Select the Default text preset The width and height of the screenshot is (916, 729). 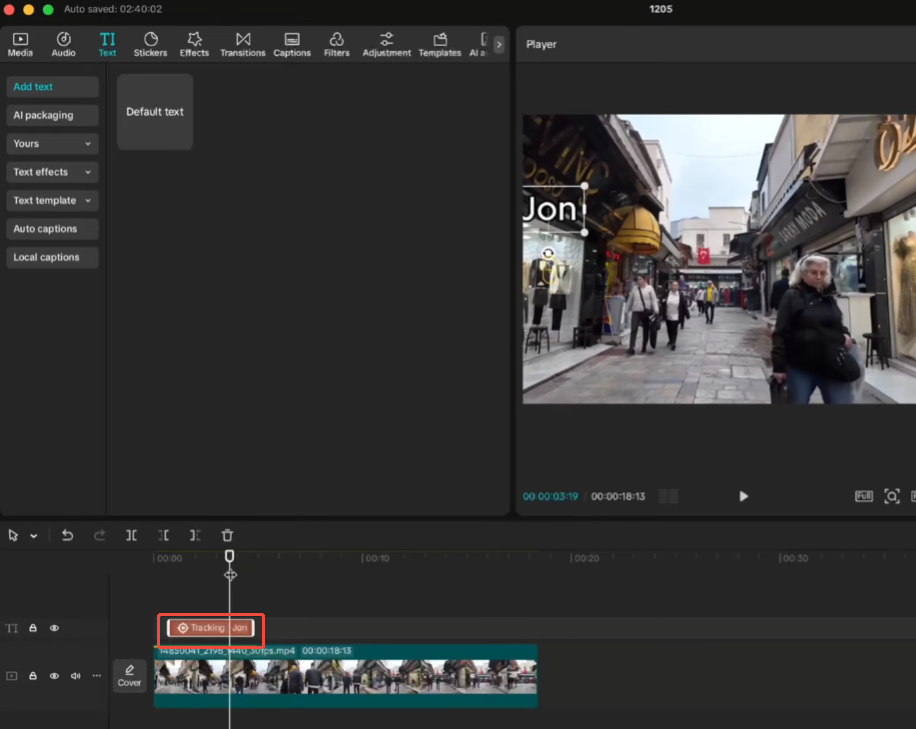coord(155,112)
